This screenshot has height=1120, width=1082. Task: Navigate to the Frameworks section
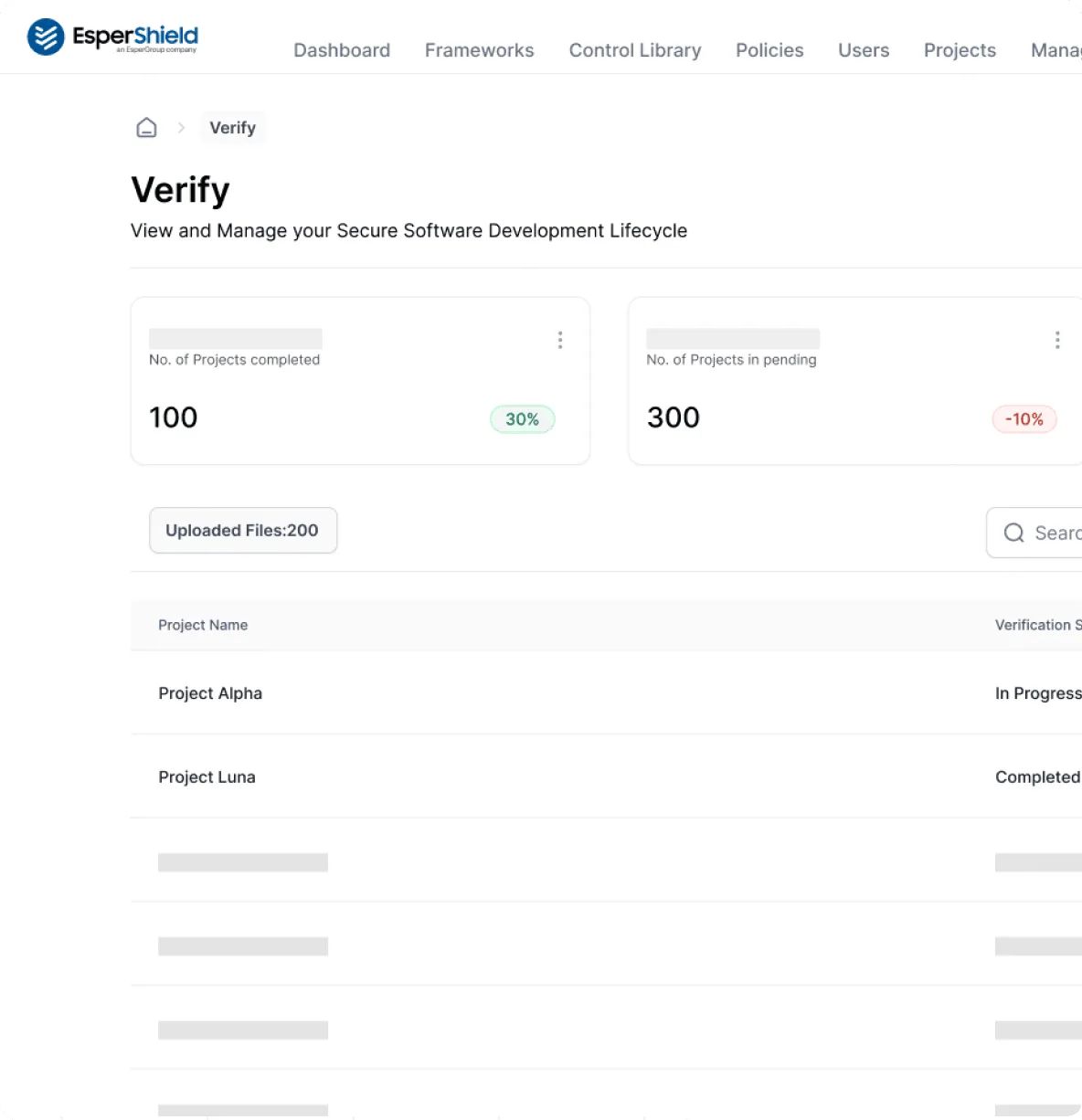(x=479, y=50)
